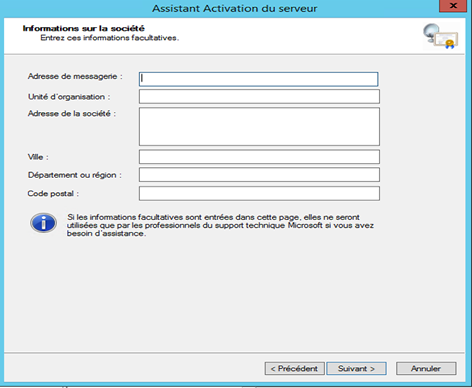Screen dimensions: 472x388
Task: Close the Assistant Activation du serveur window
Action: point(453,6)
